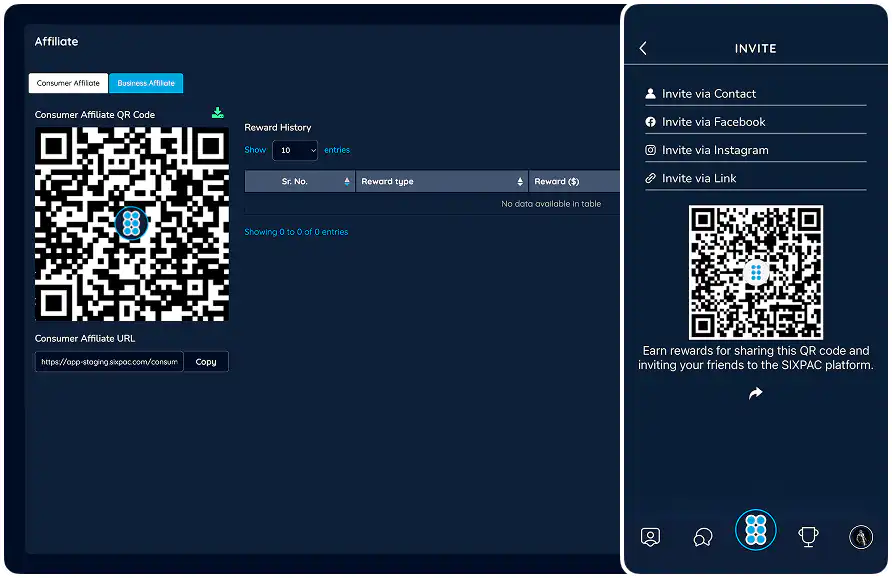
Task: Open the trophy icon in bottom nav
Action: coord(808,537)
